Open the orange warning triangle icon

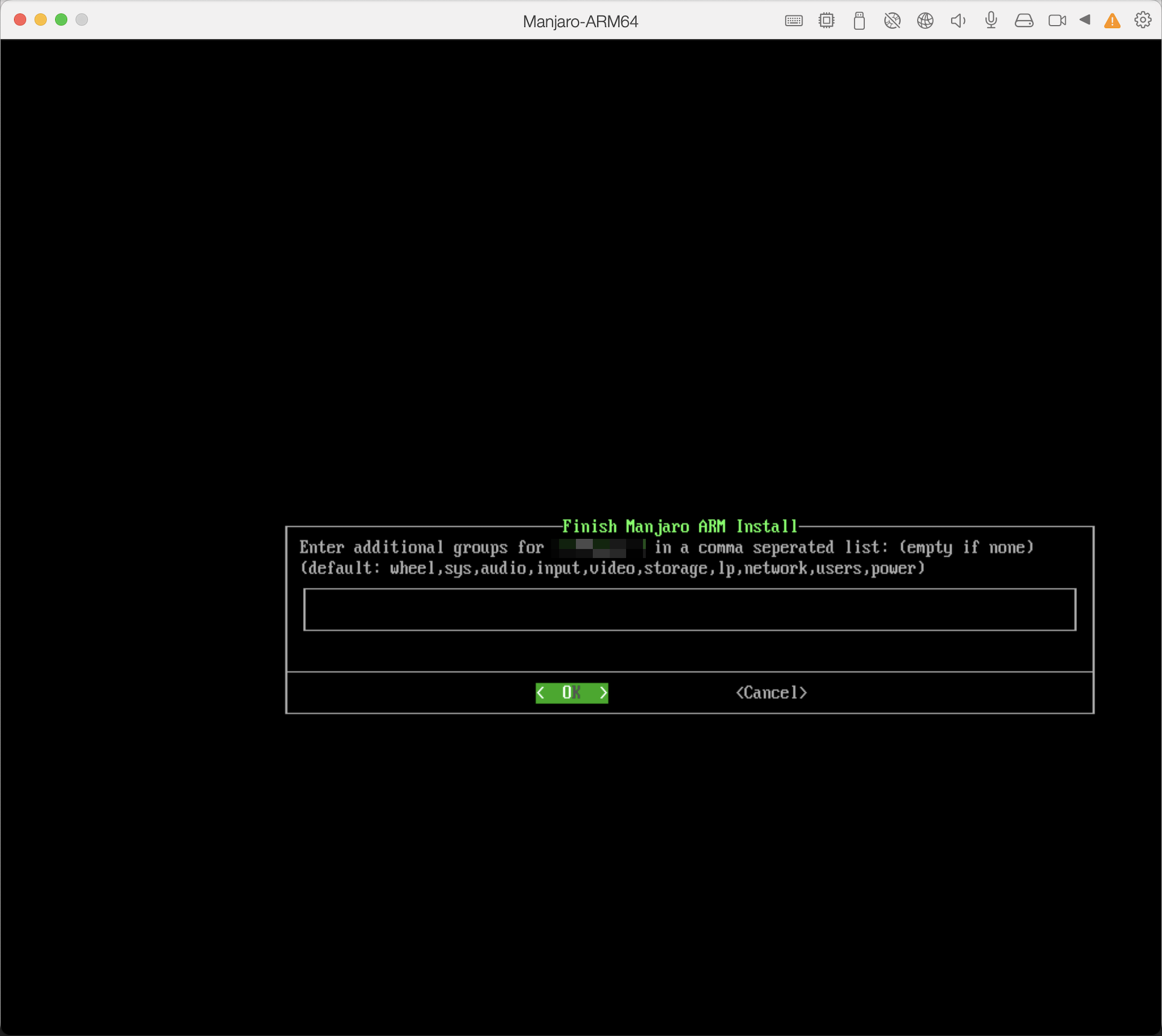(1112, 21)
